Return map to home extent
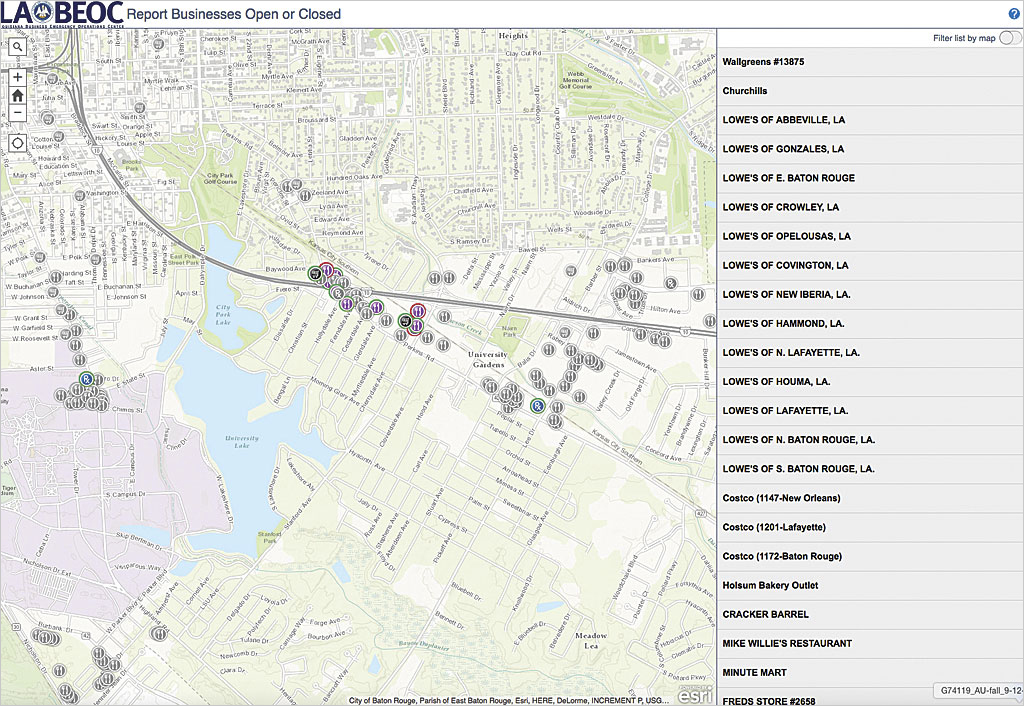 point(18,95)
